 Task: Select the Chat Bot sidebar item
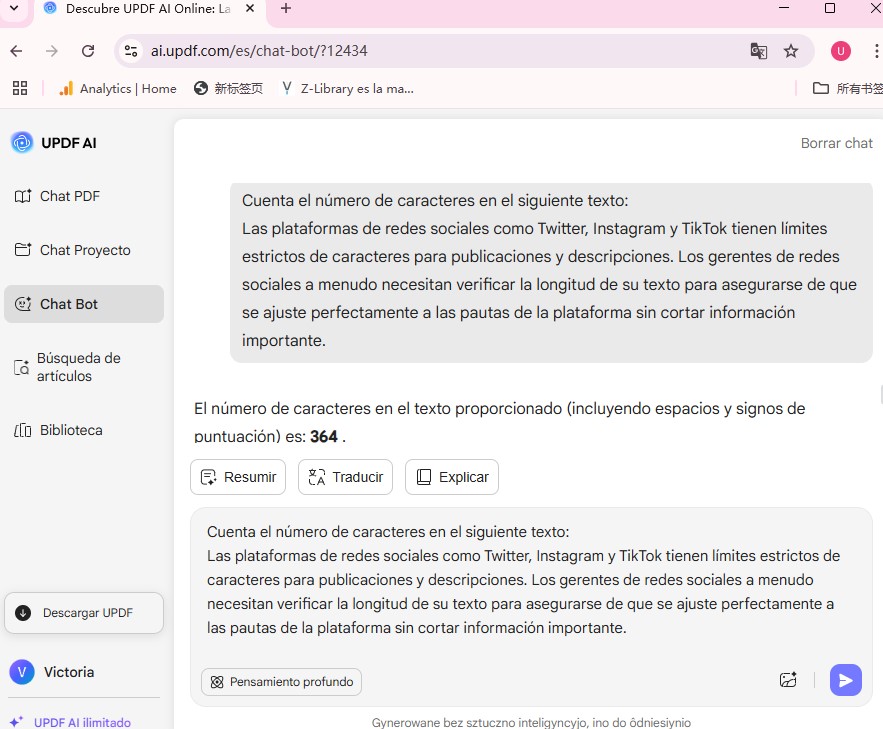click(x=84, y=304)
